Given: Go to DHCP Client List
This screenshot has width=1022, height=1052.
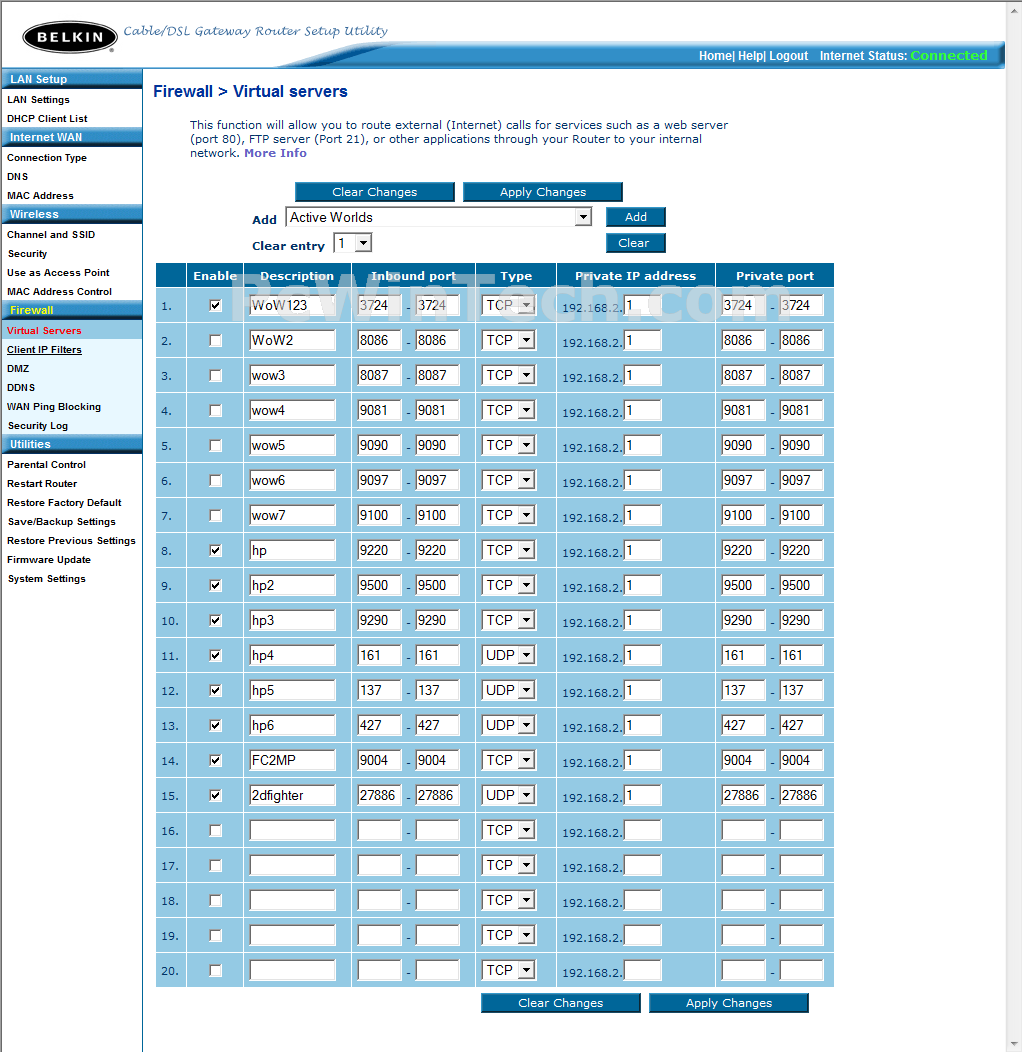Looking at the screenshot, I should click(x=47, y=118).
